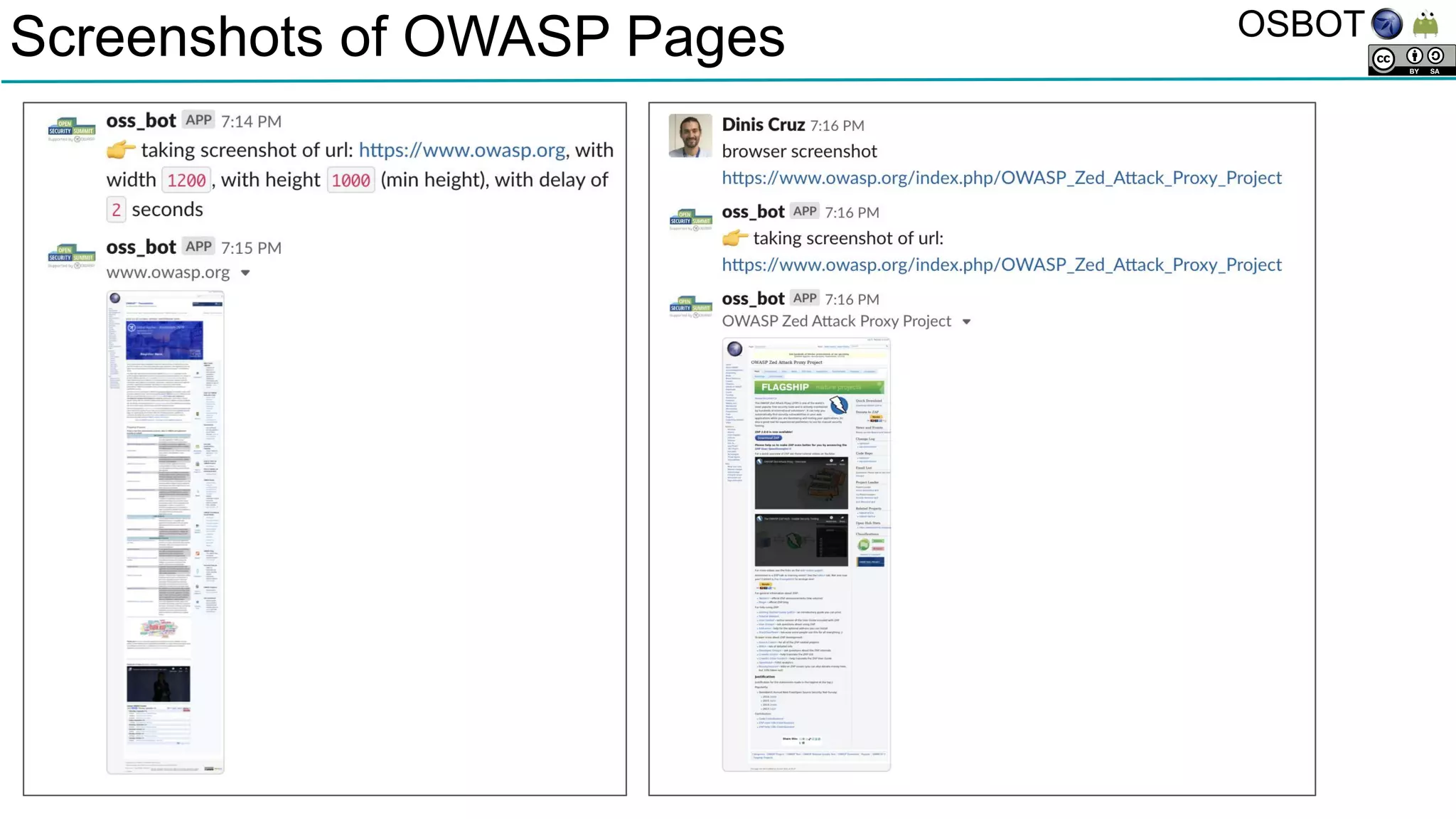
Task: Click the oss_bot avatar at 7:14 PM
Action: pos(71,129)
